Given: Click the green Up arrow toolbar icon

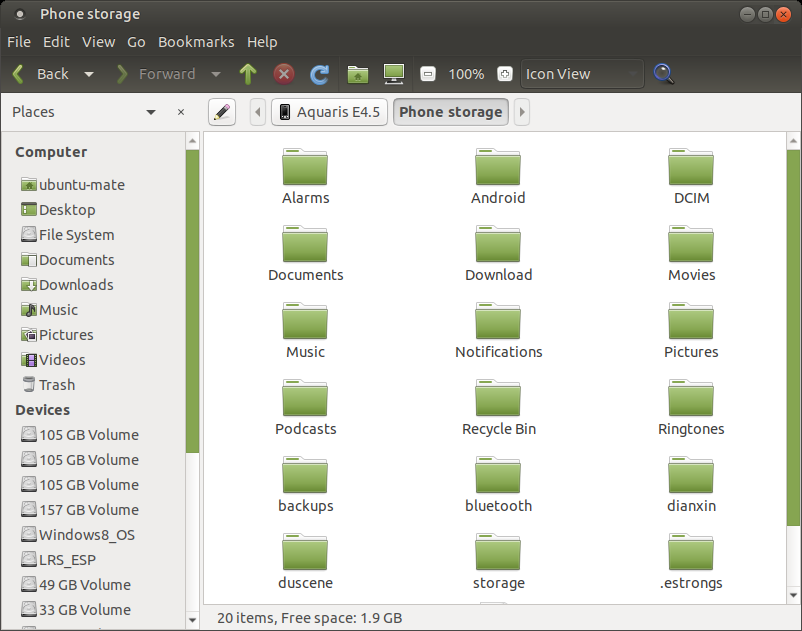Looking at the screenshot, I should 248,74.
